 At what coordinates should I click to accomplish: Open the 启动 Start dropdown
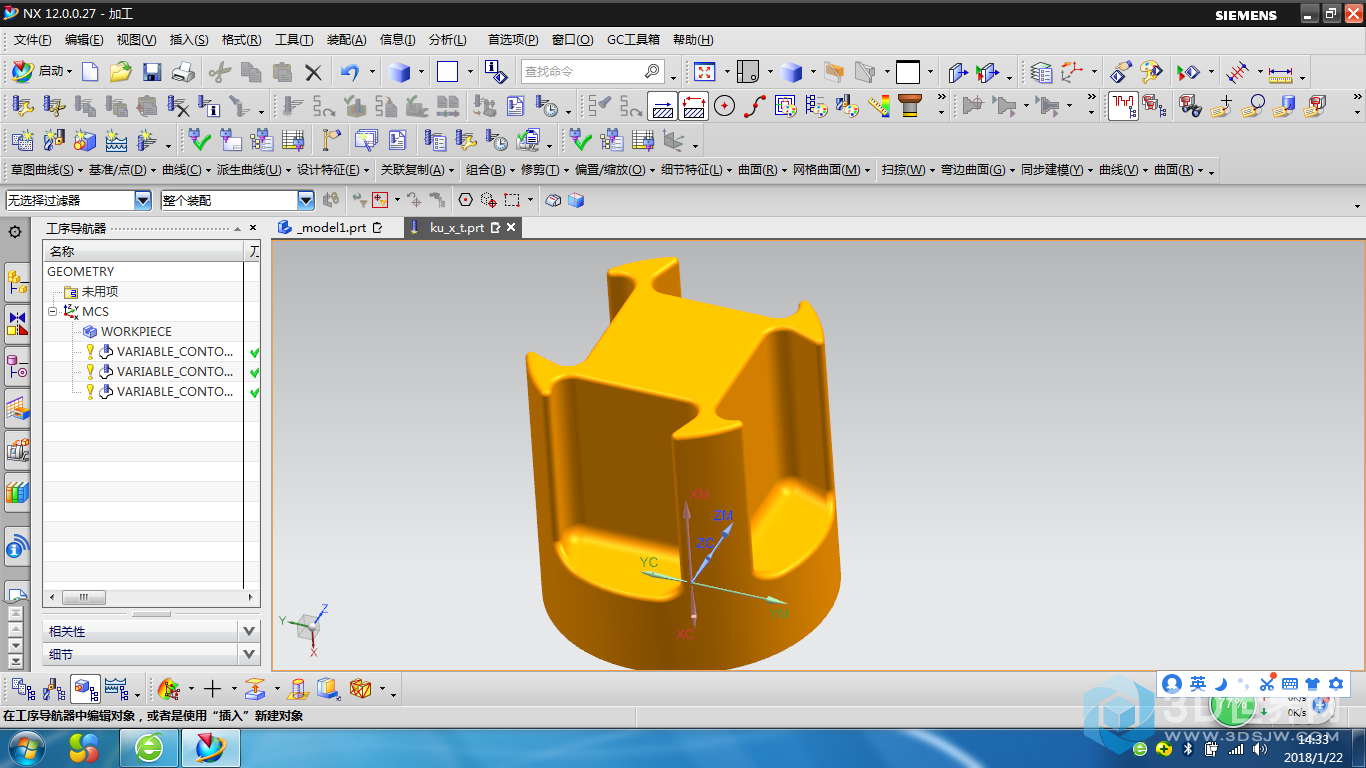click(40, 72)
